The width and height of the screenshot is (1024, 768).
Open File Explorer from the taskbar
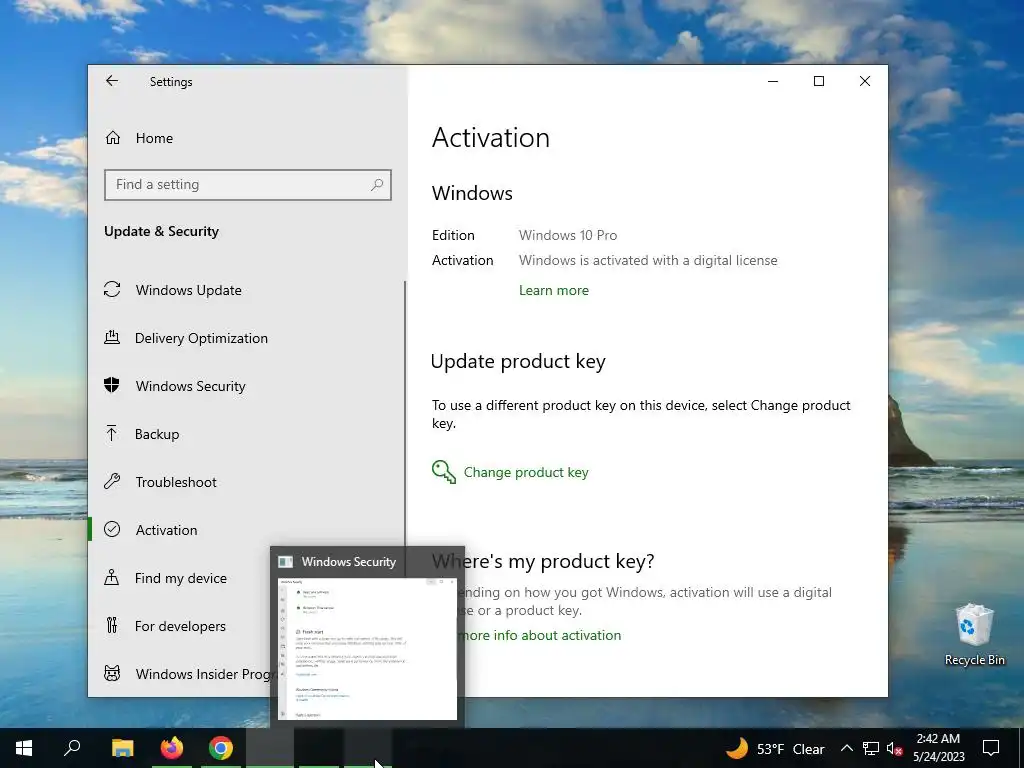pyautogui.click(x=123, y=748)
